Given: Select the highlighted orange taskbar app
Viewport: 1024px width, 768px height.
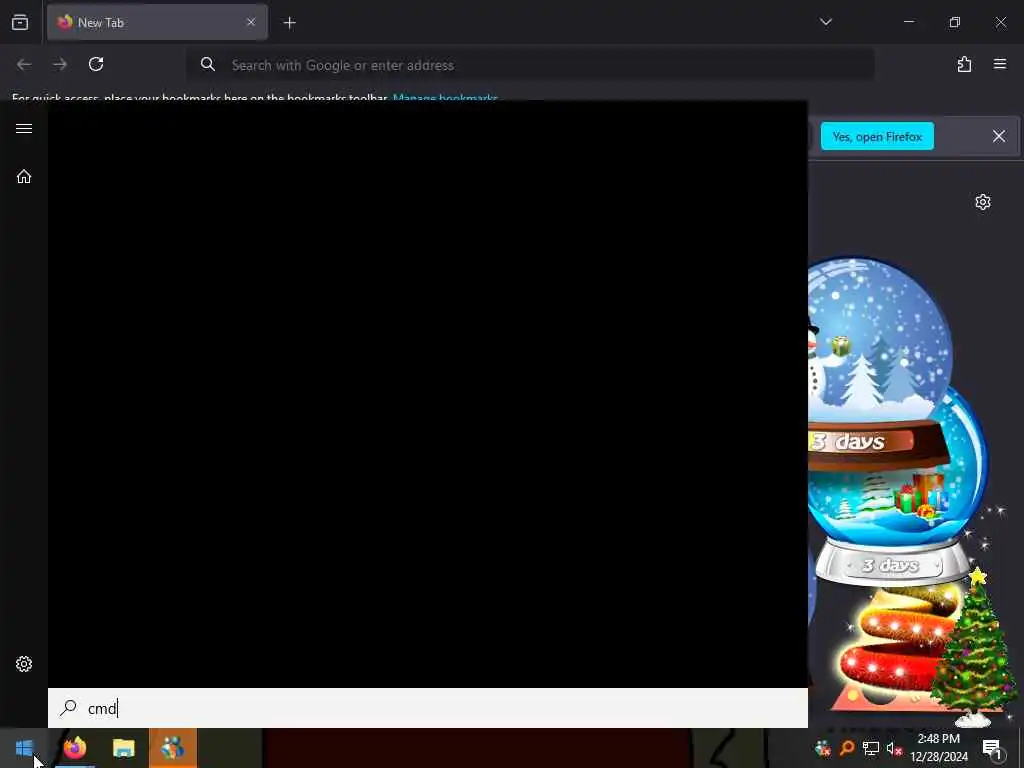Looking at the screenshot, I should 172,748.
